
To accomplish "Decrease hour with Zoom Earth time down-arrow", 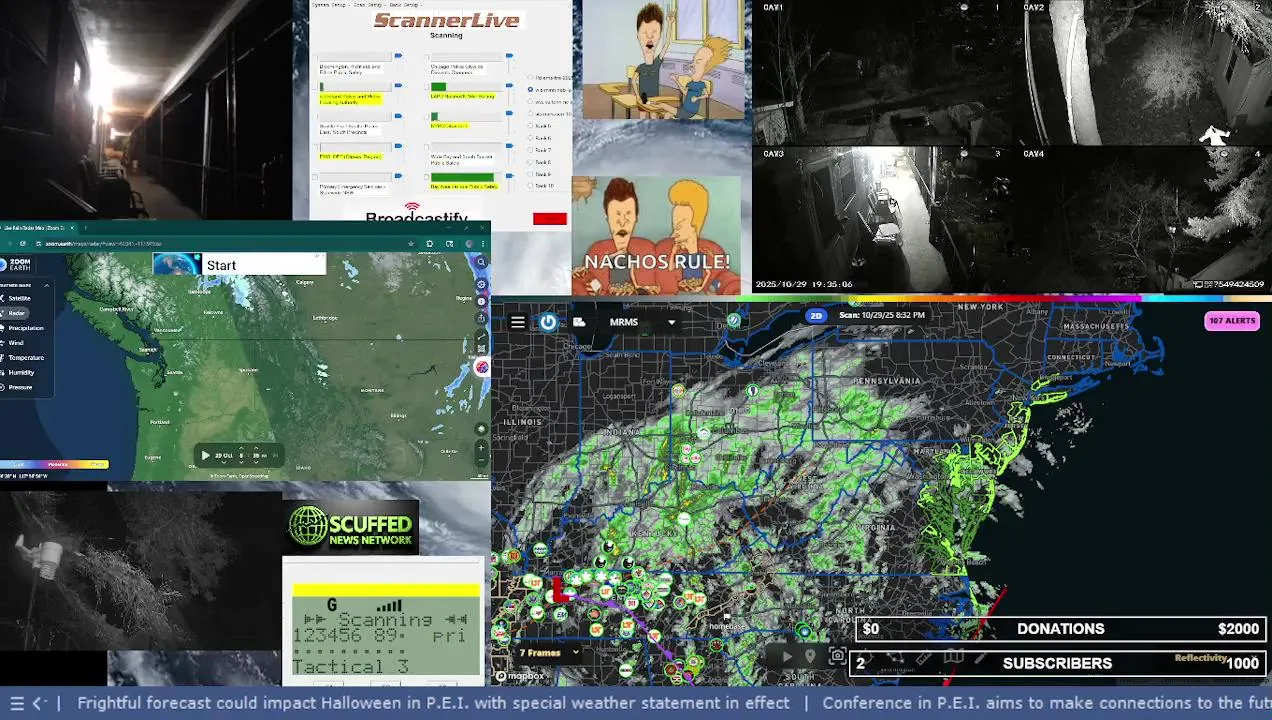I will pyautogui.click(x=241, y=463).
